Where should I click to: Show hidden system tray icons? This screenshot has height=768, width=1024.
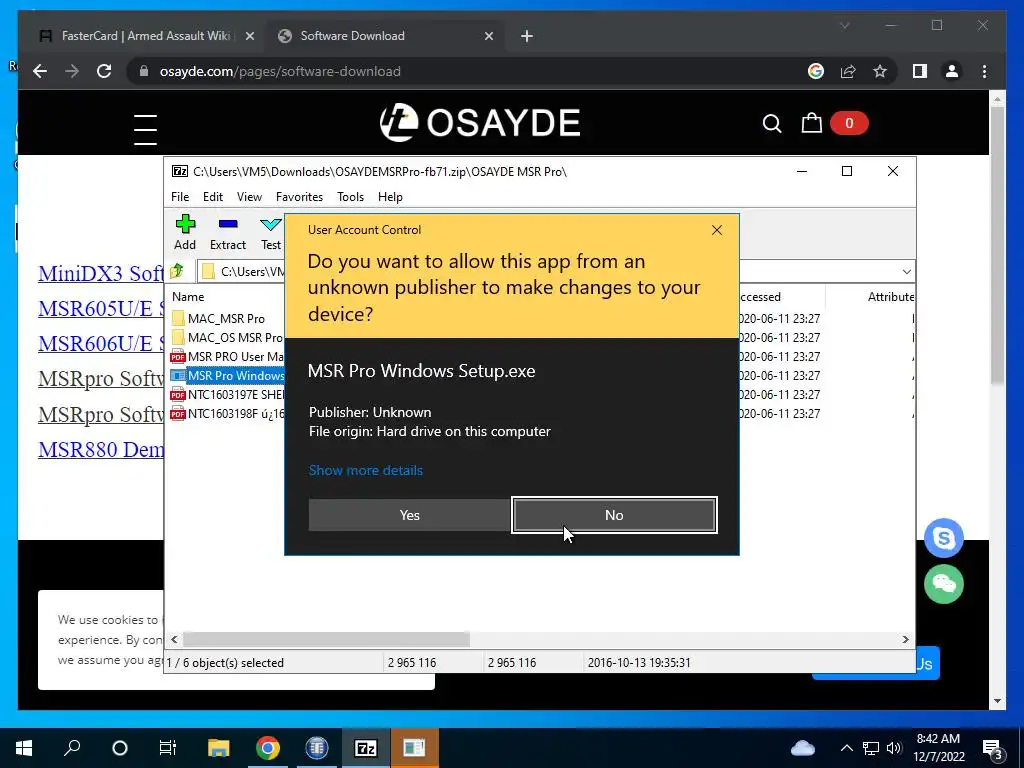[x=846, y=748]
